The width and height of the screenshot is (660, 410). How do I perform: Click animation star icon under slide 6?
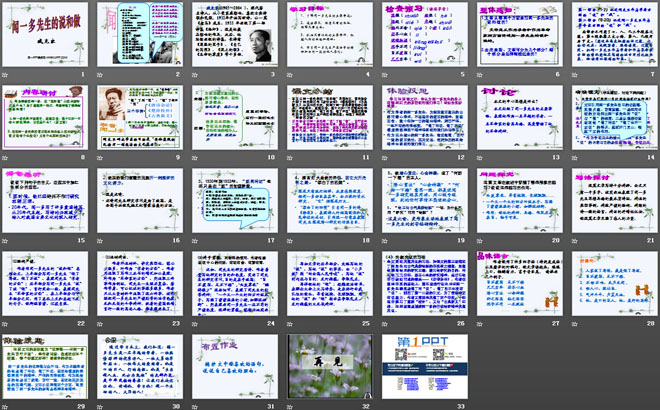[480, 75]
